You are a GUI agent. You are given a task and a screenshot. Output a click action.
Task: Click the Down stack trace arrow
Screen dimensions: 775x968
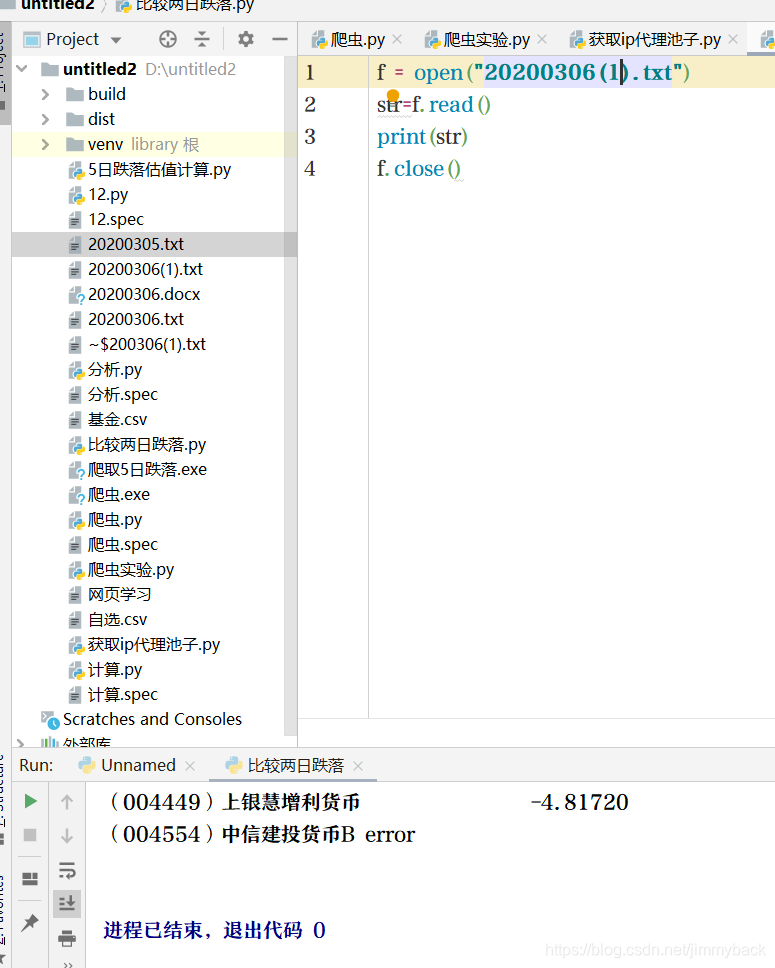(x=67, y=835)
